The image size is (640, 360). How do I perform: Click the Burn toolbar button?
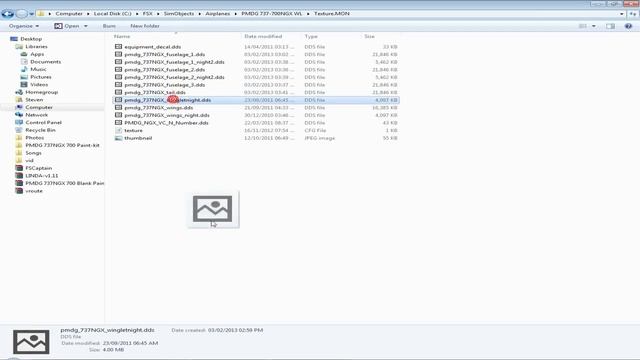click(109, 26)
